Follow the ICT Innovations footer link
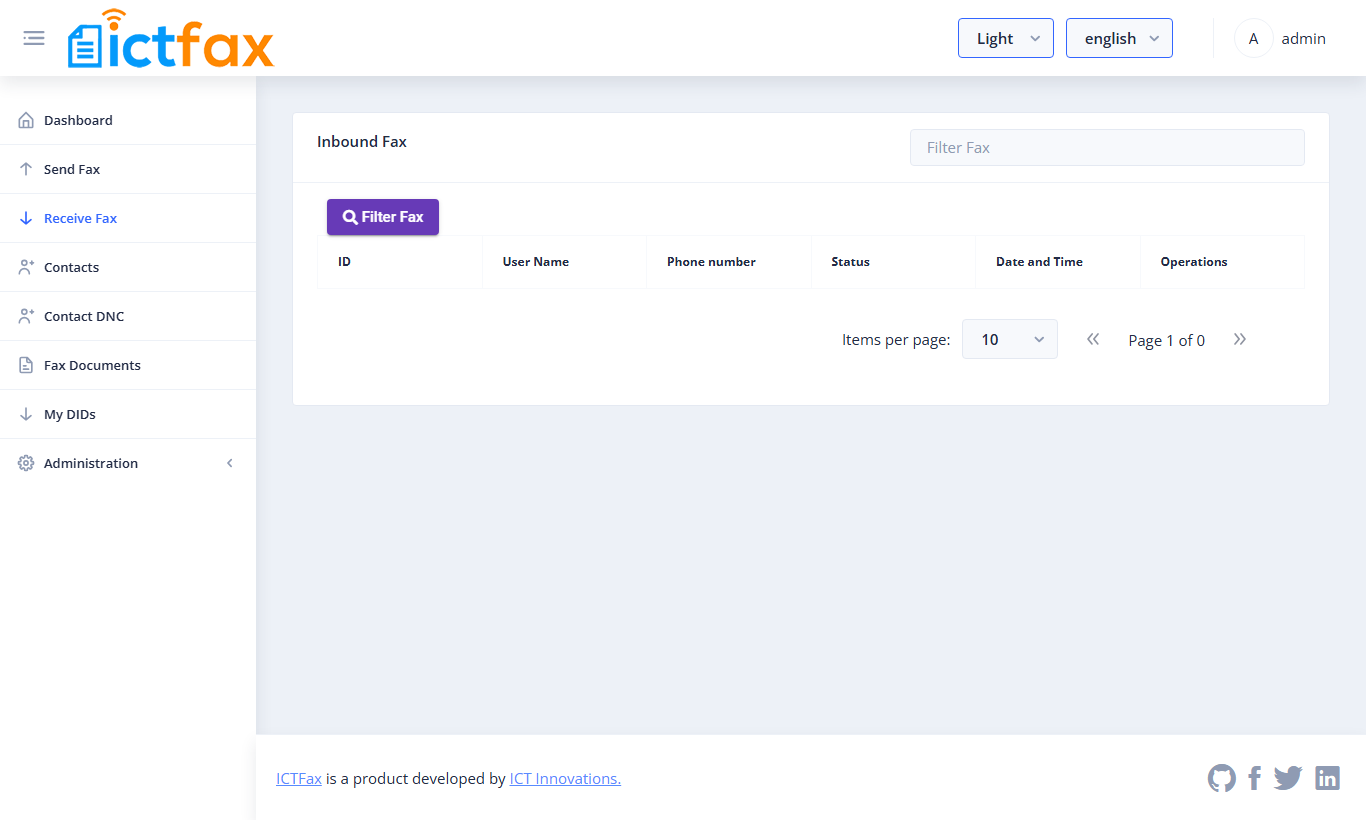Image resolution: width=1366 pixels, height=820 pixels. click(565, 778)
